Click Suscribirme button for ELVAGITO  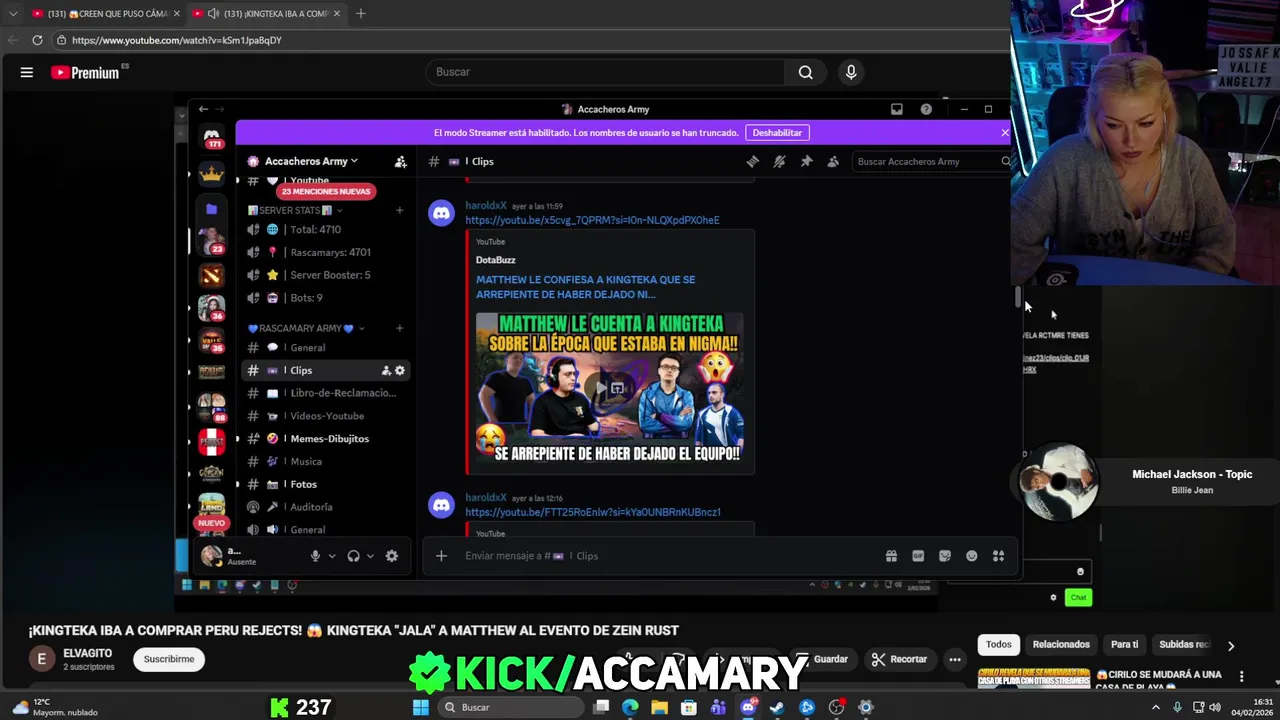pyautogui.click(x=169, y=659)
